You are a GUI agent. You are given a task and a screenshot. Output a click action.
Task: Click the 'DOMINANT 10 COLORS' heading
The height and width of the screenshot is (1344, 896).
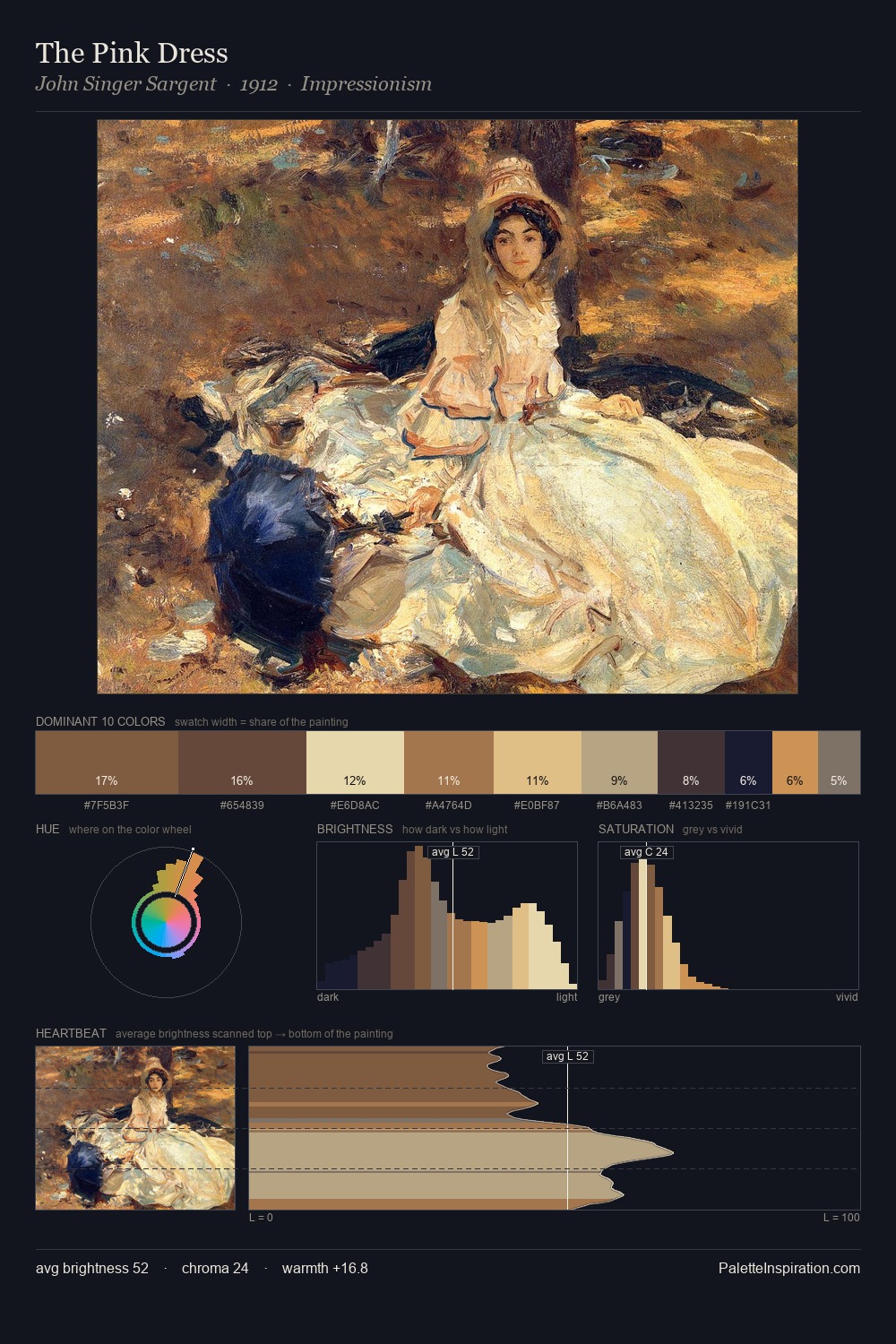100,721
